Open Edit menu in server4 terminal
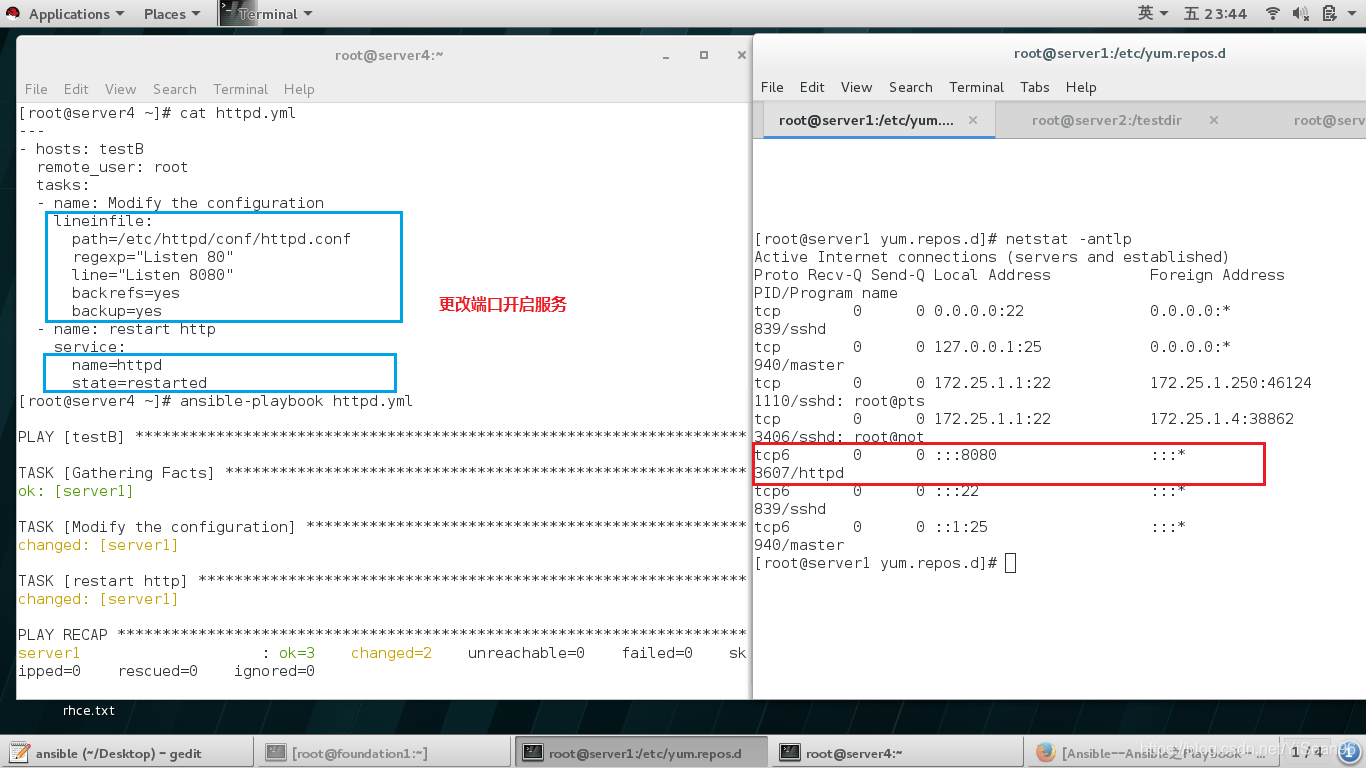Viewport: 1366px width, 768px height. point(76,89)
